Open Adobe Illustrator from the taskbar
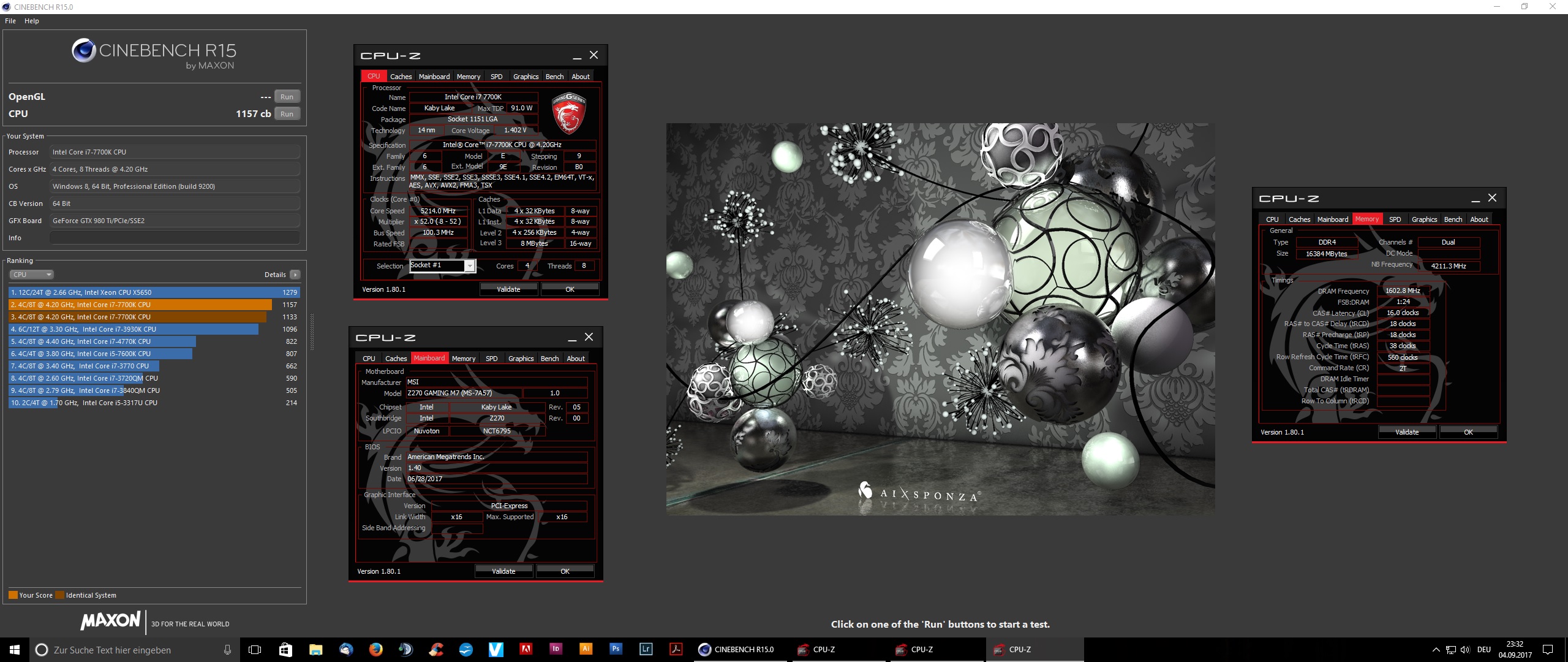 pyautogui.click(x=586, y=650)
